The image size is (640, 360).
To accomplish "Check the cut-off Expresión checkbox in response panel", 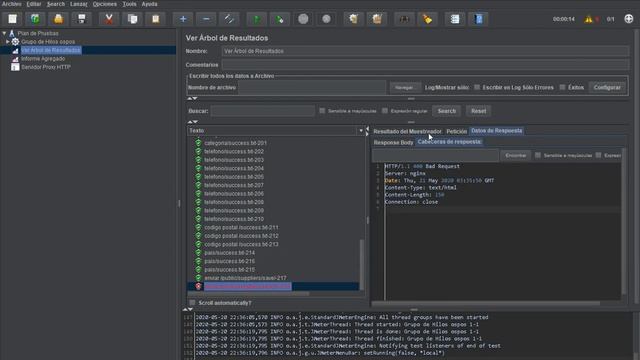I will click(598, 155).
